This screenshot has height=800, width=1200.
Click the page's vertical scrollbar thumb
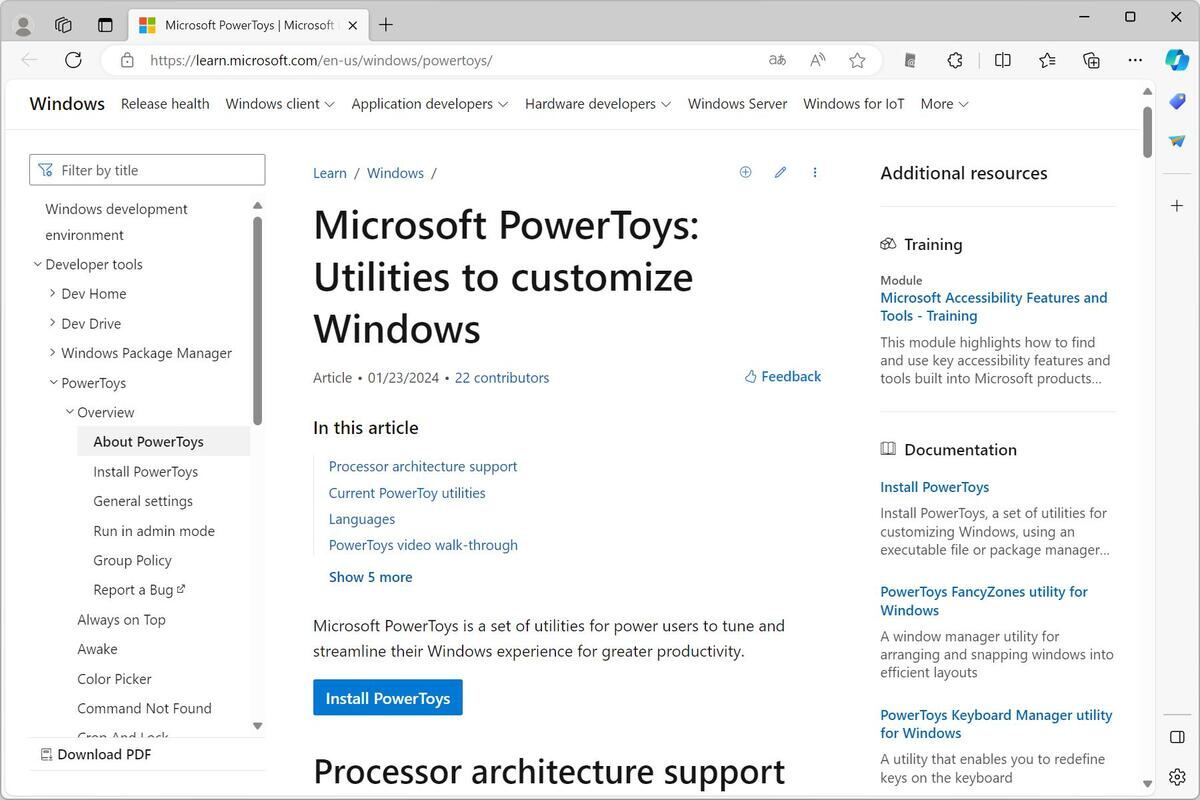pyautogui.click(x=1147, y=130)
